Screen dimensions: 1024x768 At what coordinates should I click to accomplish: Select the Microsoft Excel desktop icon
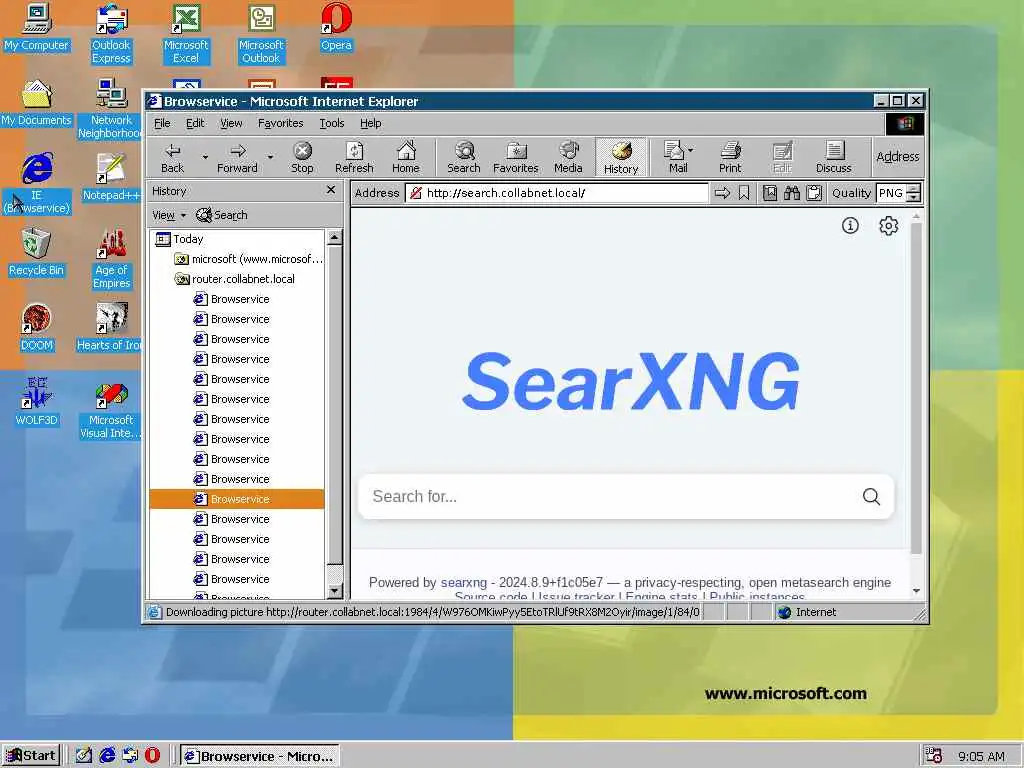click(x=186, y=33)
